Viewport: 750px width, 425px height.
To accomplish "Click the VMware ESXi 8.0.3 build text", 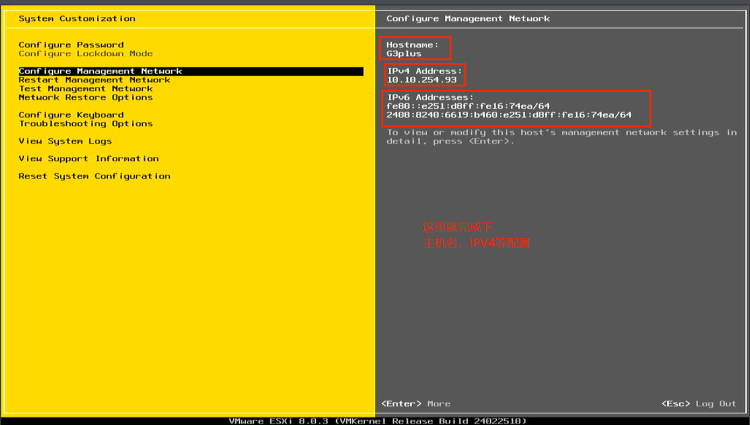I will [377, 421].
